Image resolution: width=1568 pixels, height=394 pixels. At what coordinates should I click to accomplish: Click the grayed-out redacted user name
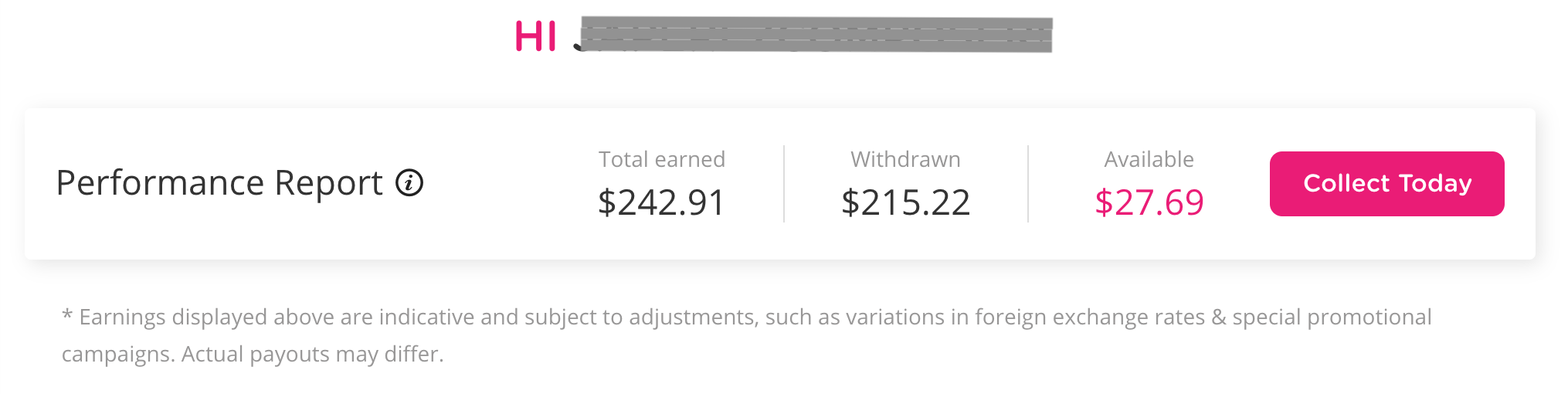click(815, 36)
